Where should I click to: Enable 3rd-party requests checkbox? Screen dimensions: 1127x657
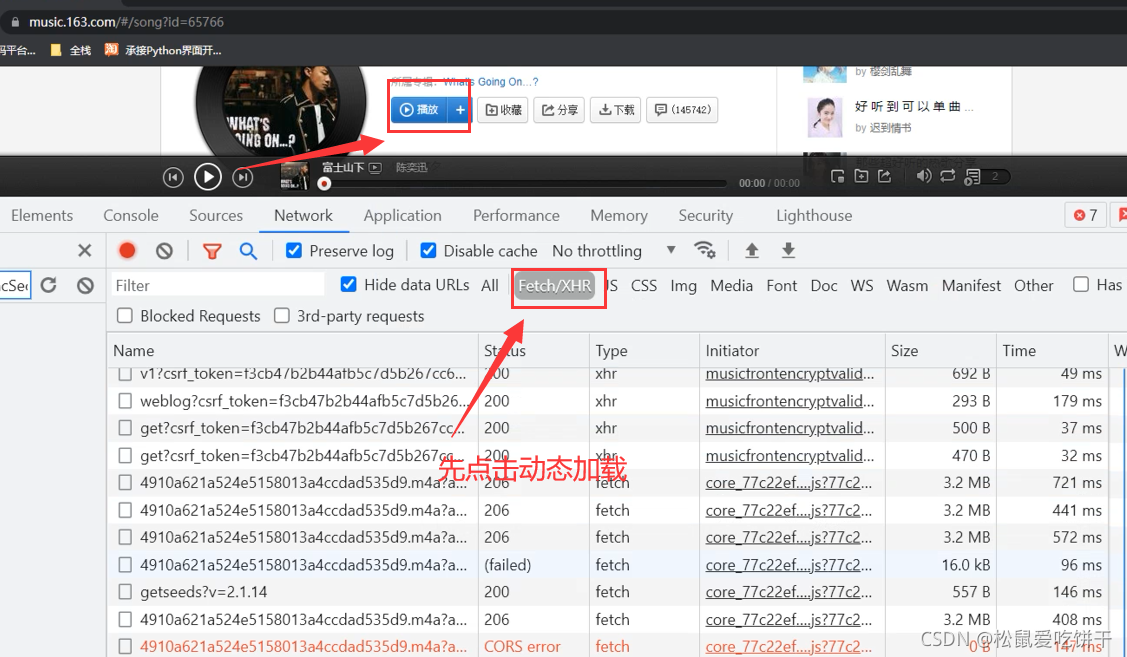click(x=282, y=316)
